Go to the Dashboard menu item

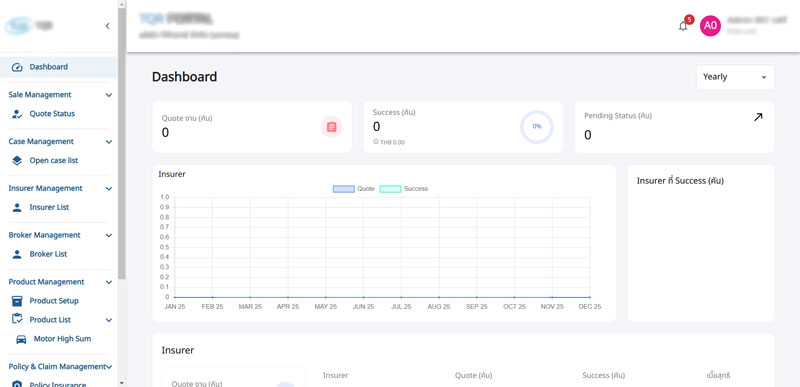tap(59, 67)
